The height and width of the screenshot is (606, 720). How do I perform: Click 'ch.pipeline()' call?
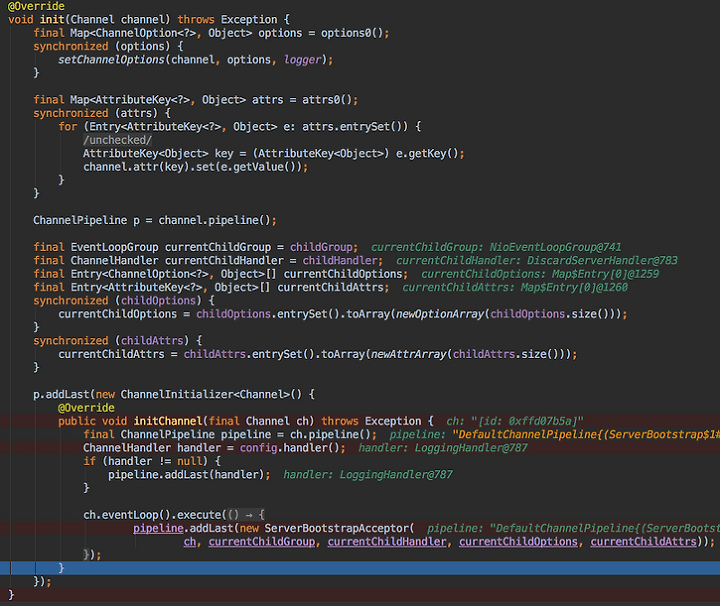pos(333,434)
